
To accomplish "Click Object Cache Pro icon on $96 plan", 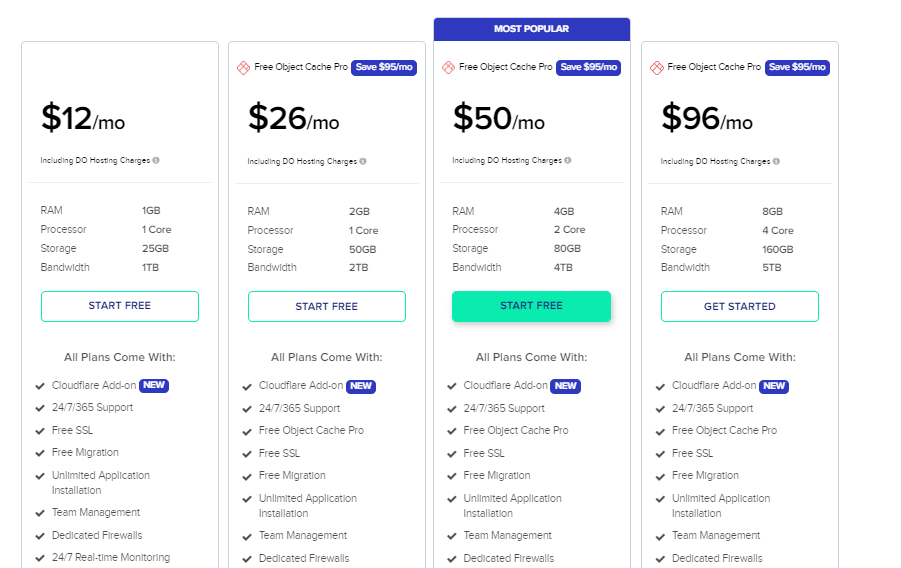I will (x=657, y=68).
